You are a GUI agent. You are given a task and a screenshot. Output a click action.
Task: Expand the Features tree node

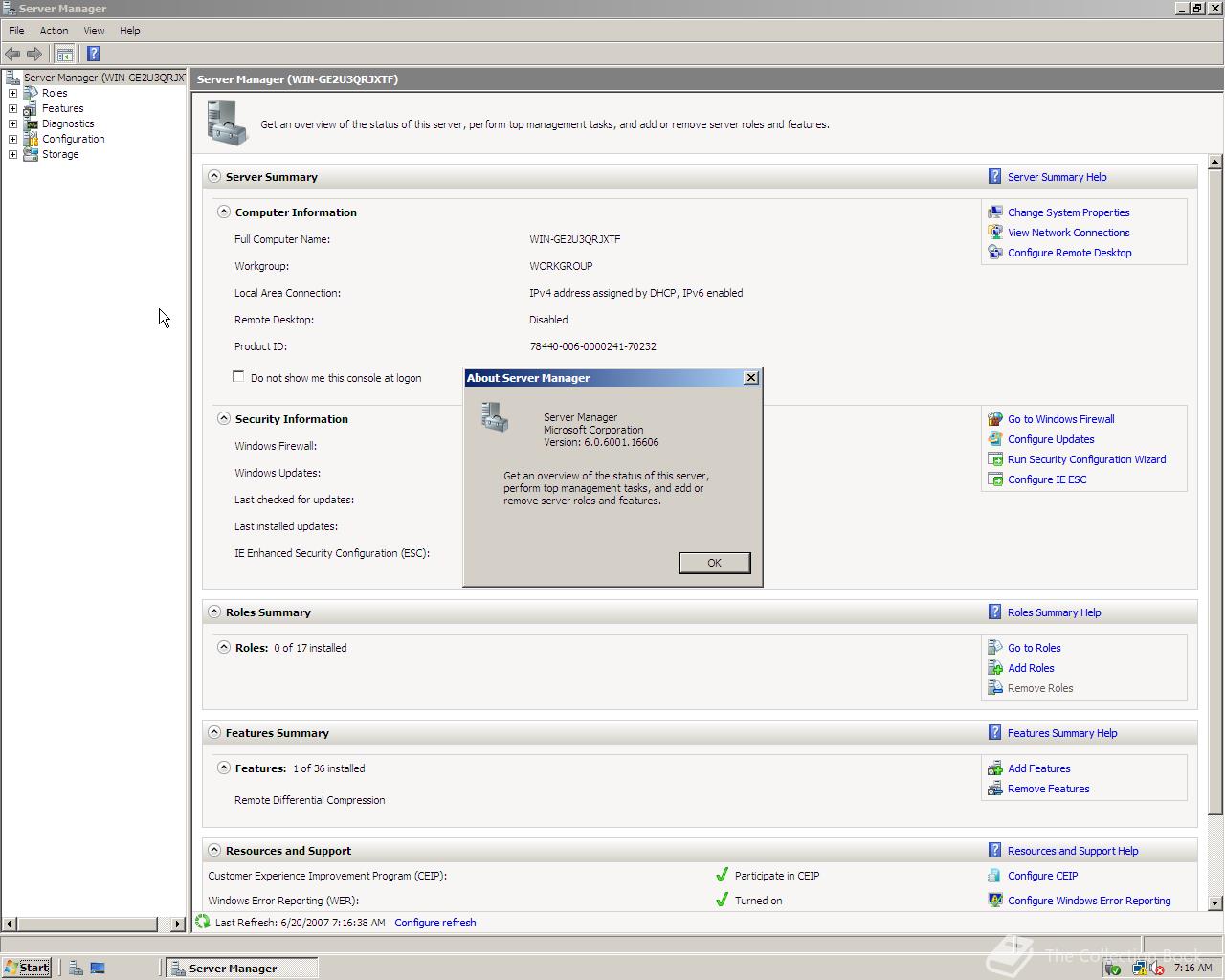tap(12, 108)
